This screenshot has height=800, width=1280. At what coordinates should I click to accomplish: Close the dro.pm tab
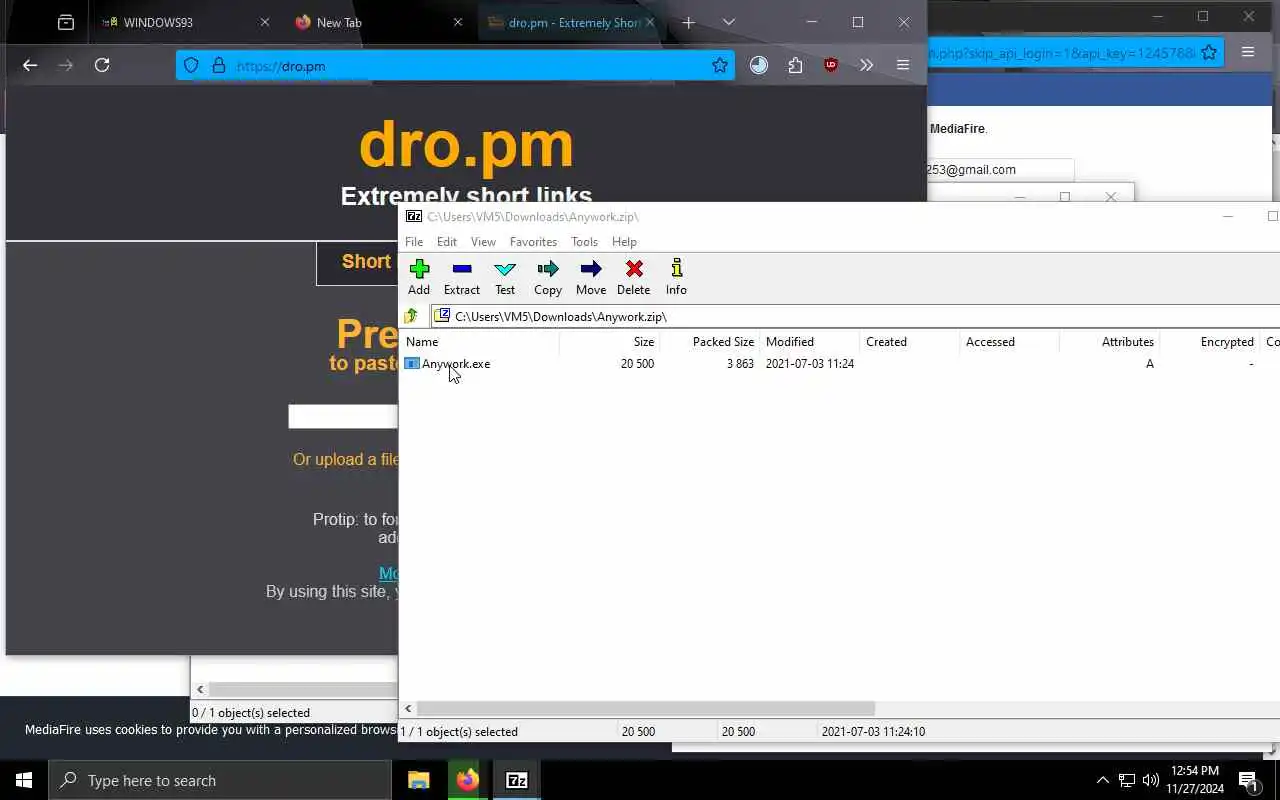point(651,22)
